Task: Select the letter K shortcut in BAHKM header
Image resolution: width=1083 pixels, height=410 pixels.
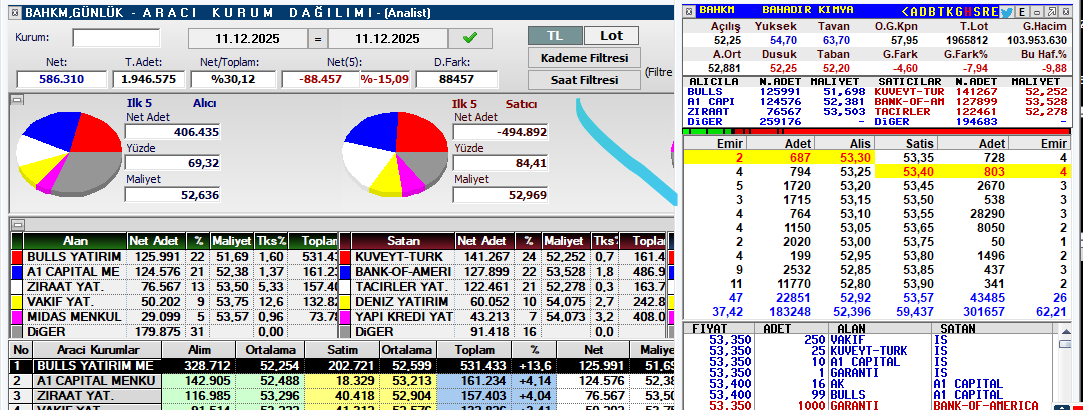Action: click(x=950, y=12)
